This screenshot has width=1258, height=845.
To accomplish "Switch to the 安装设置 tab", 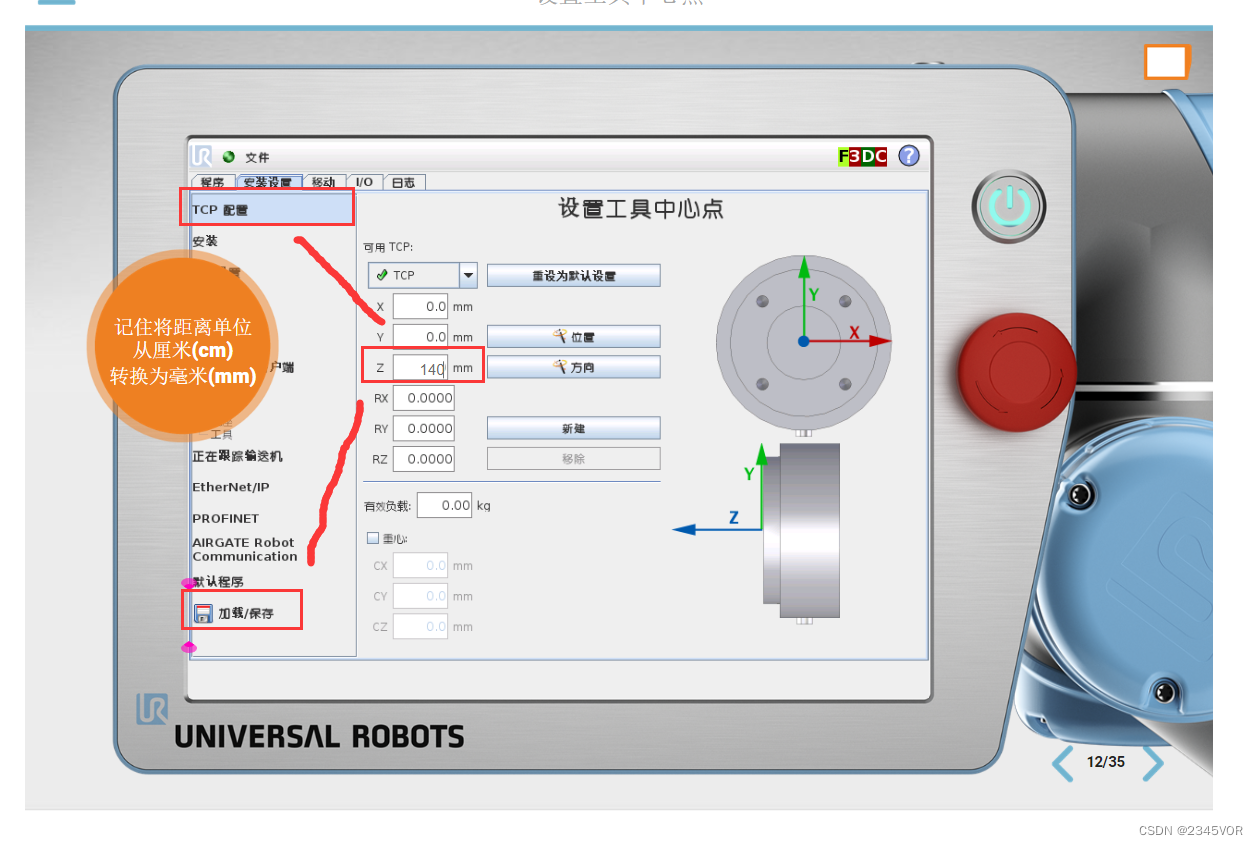I will click(x=268, y=182).
